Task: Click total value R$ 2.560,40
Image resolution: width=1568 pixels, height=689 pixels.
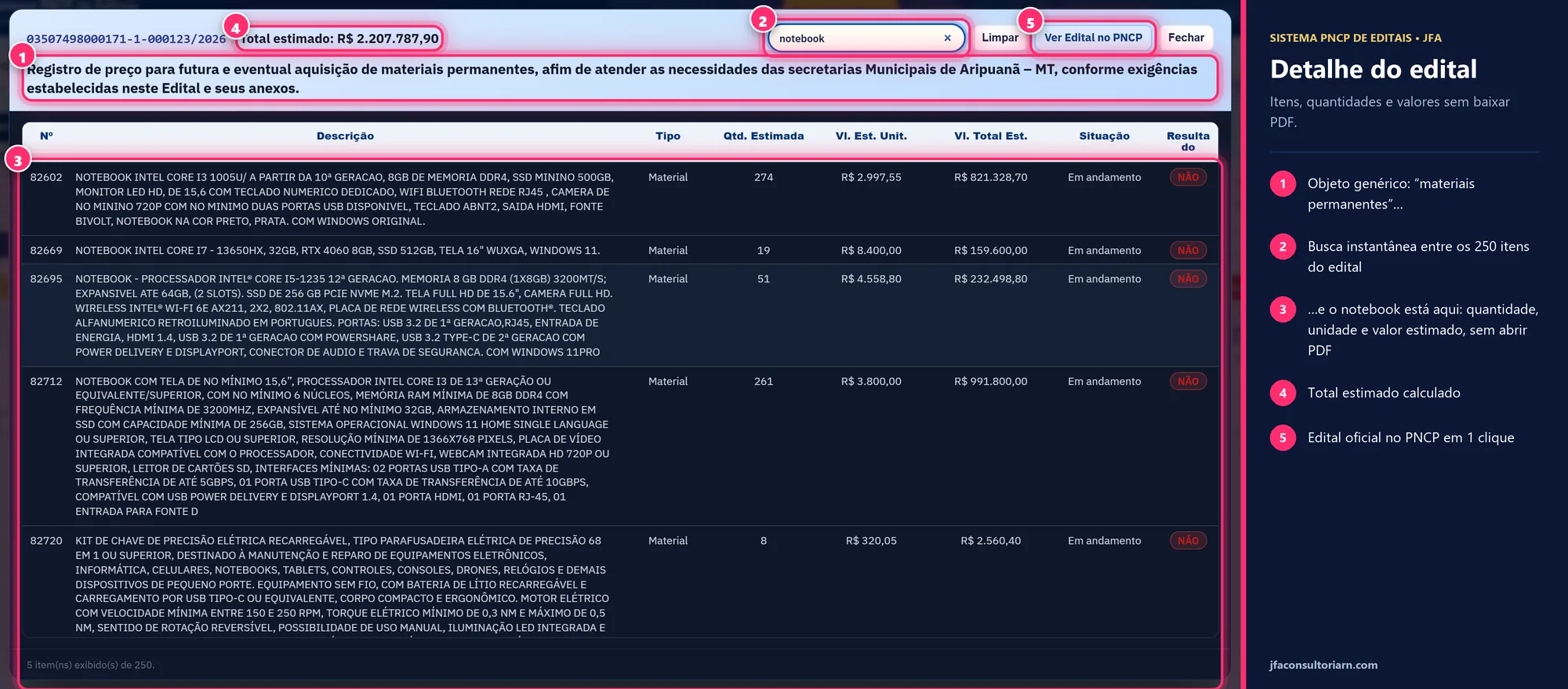Action: [991, 540]
